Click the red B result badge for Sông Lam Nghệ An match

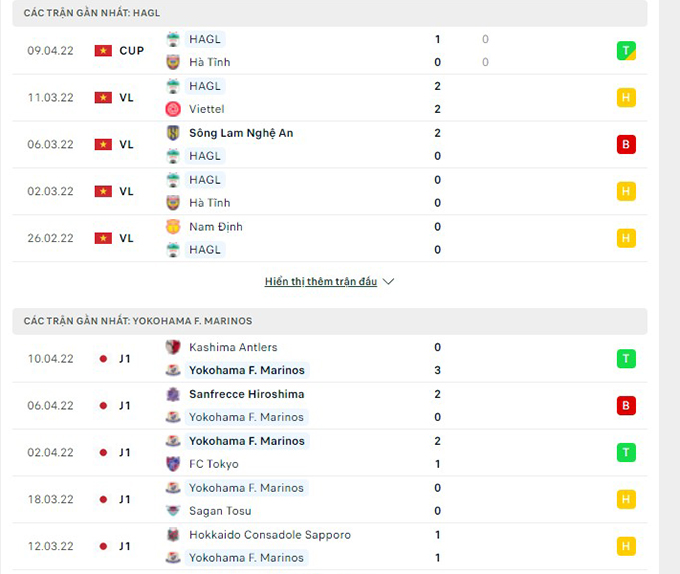coord(626,144)
